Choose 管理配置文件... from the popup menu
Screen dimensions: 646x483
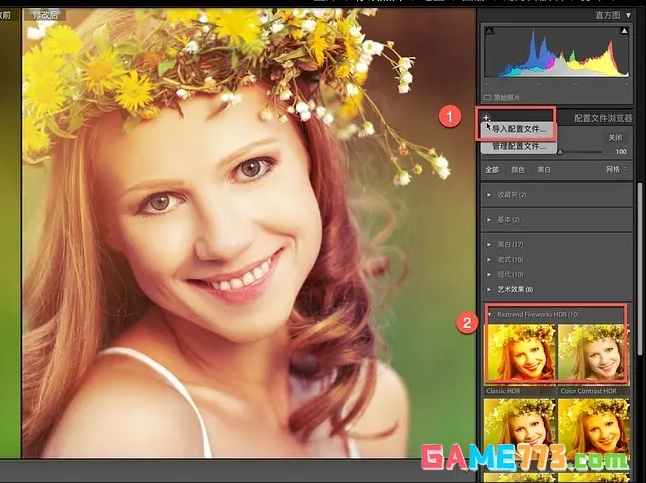(x=519, y=146)
